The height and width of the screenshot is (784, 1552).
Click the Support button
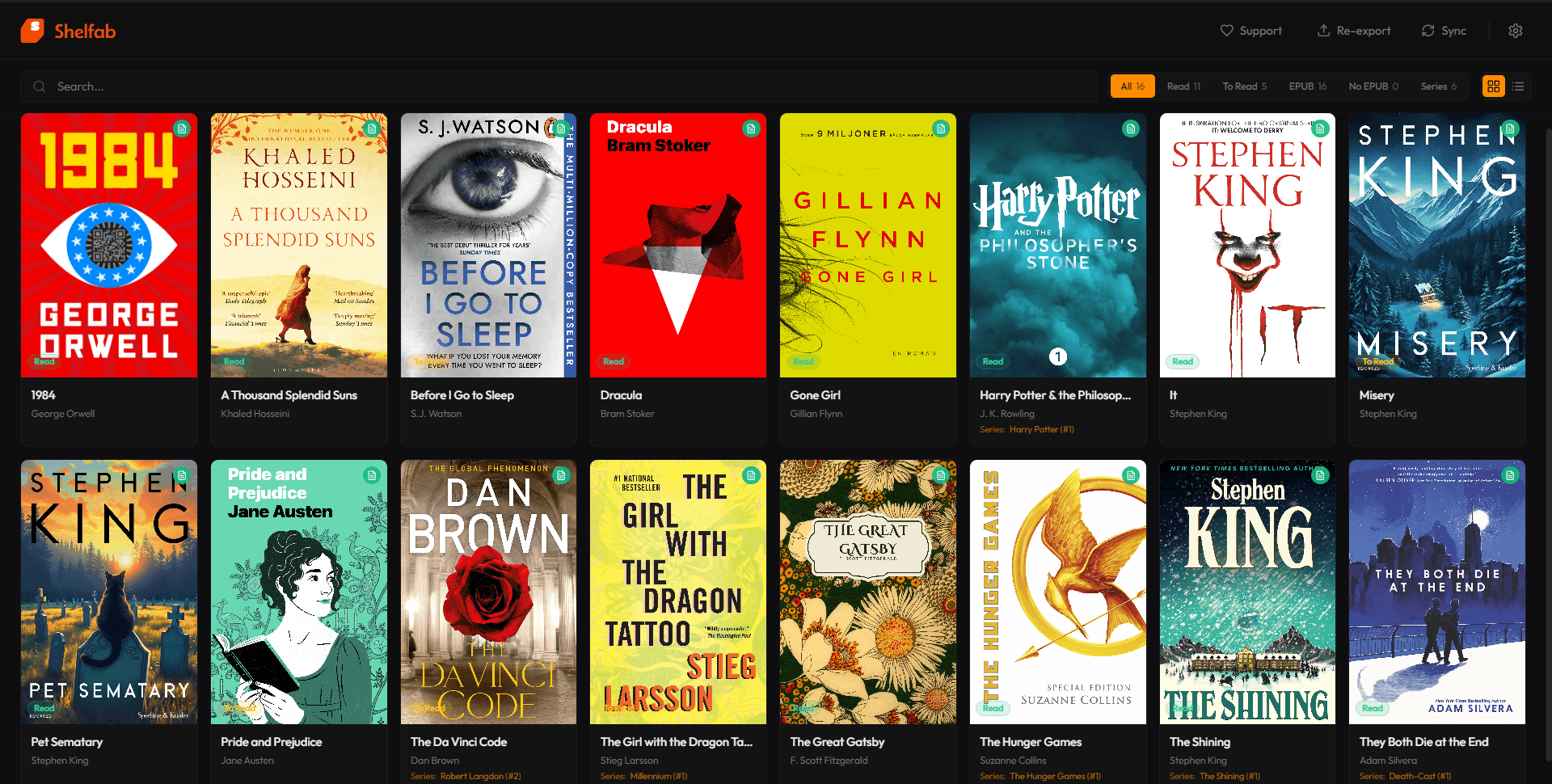click(1250, 31)
